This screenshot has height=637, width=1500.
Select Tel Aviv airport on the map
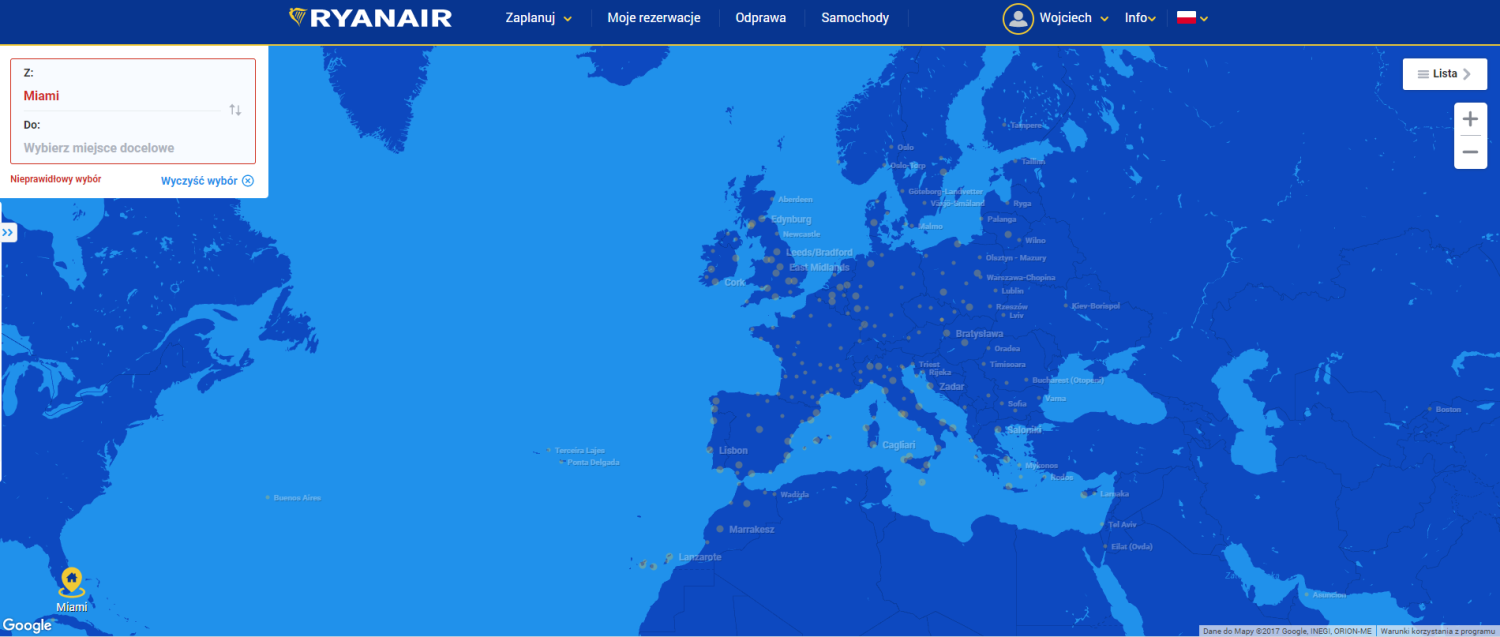[1122, 524]
